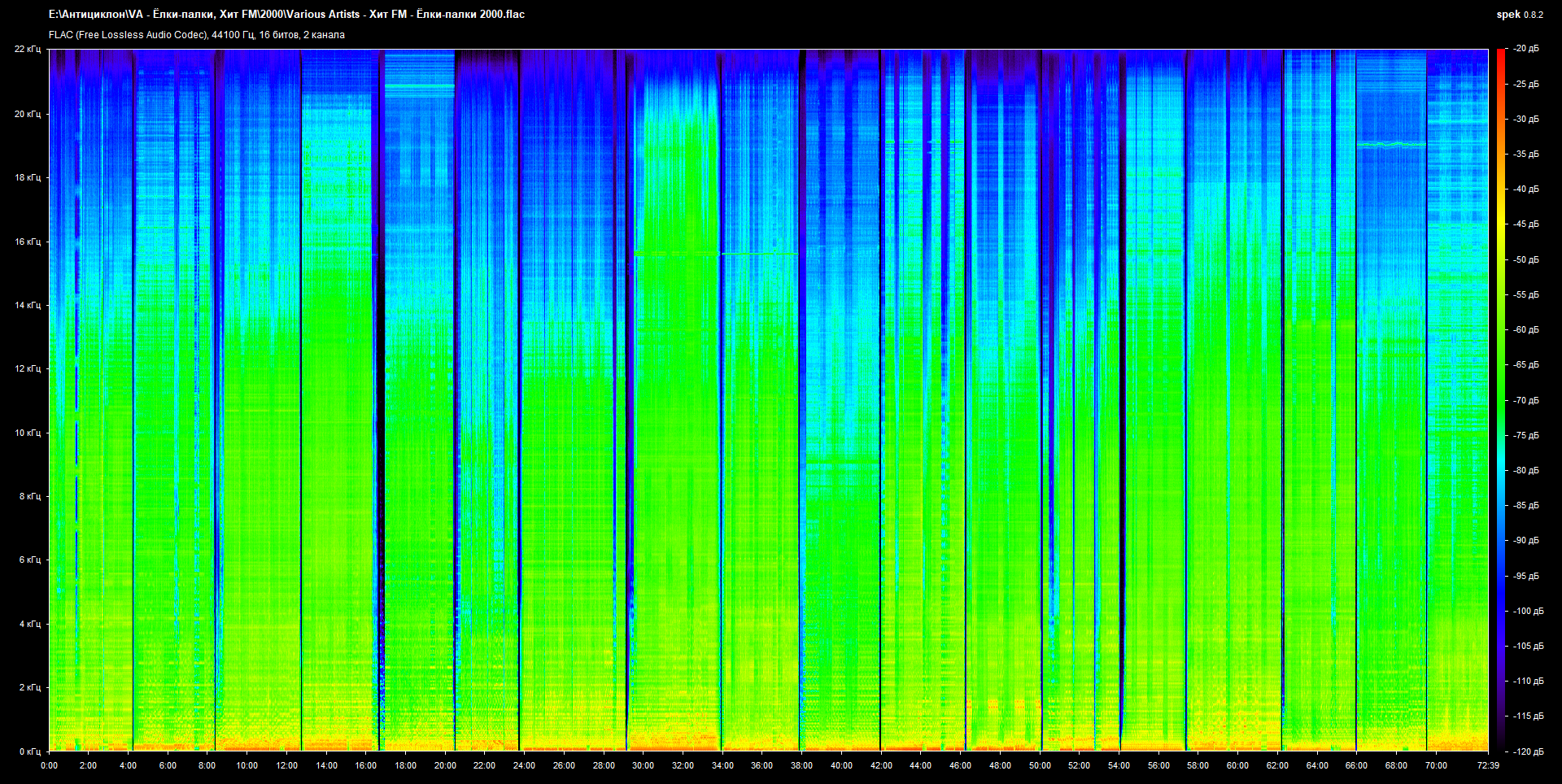The width and height of the screenshot is (1562, 784).
Task: Click the file path title text
Action: click(286, 15)
